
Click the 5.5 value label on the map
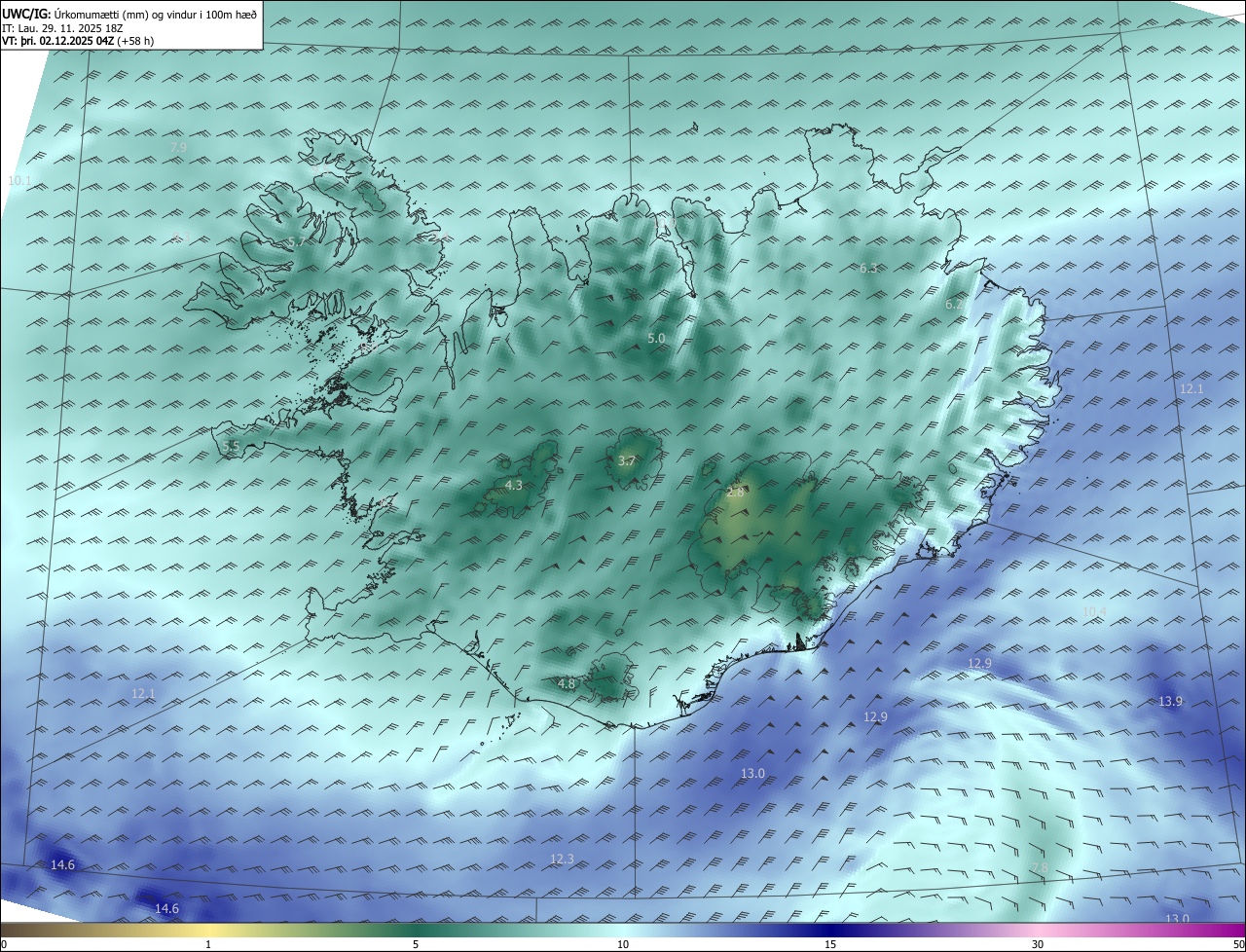tap(231, 447)
